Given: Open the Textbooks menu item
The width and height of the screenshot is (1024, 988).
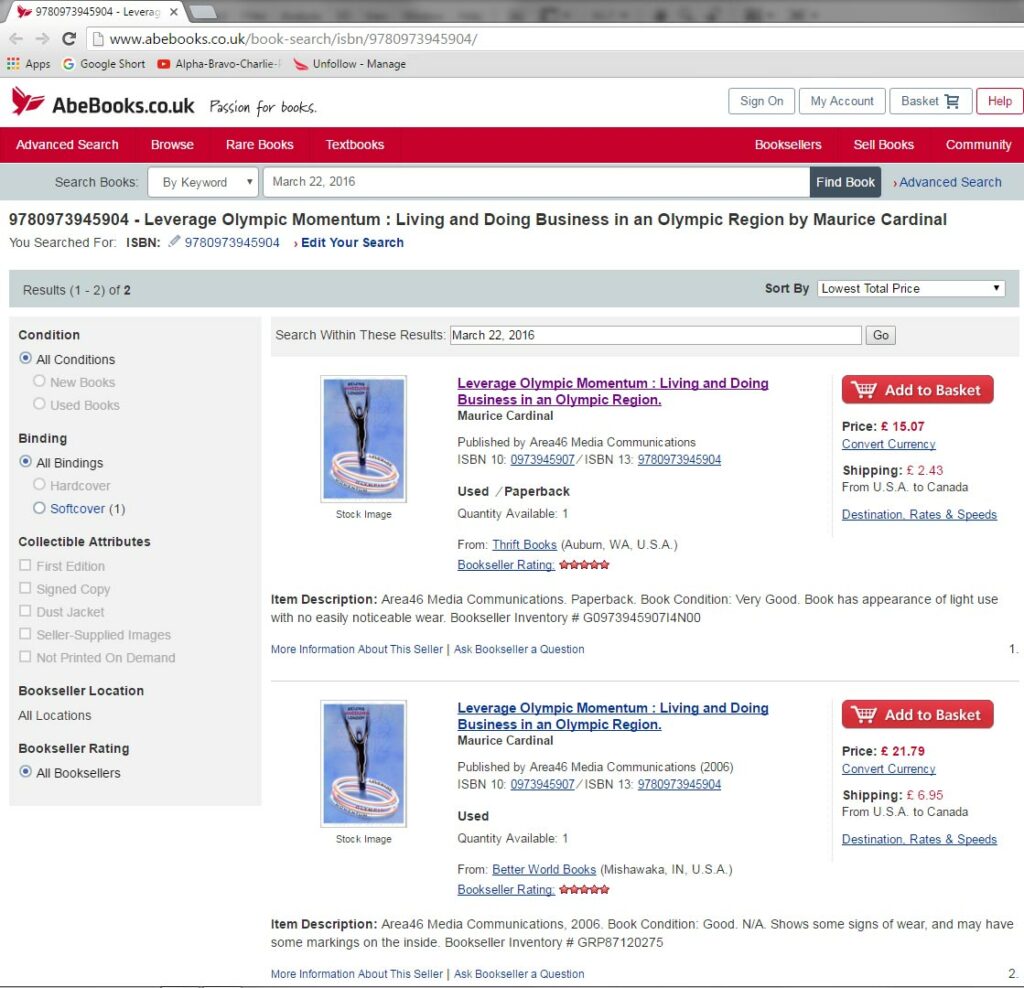Looking at the screenshot, I should click(355, 145).
